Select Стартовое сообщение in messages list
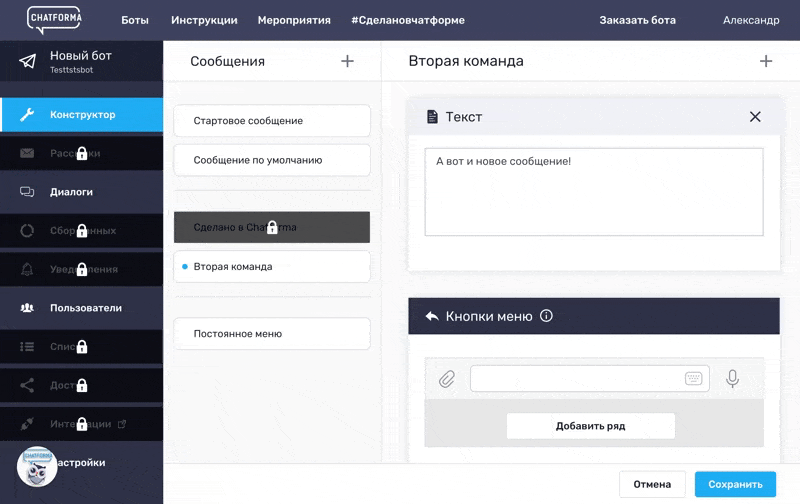 (x=272, y=121)
